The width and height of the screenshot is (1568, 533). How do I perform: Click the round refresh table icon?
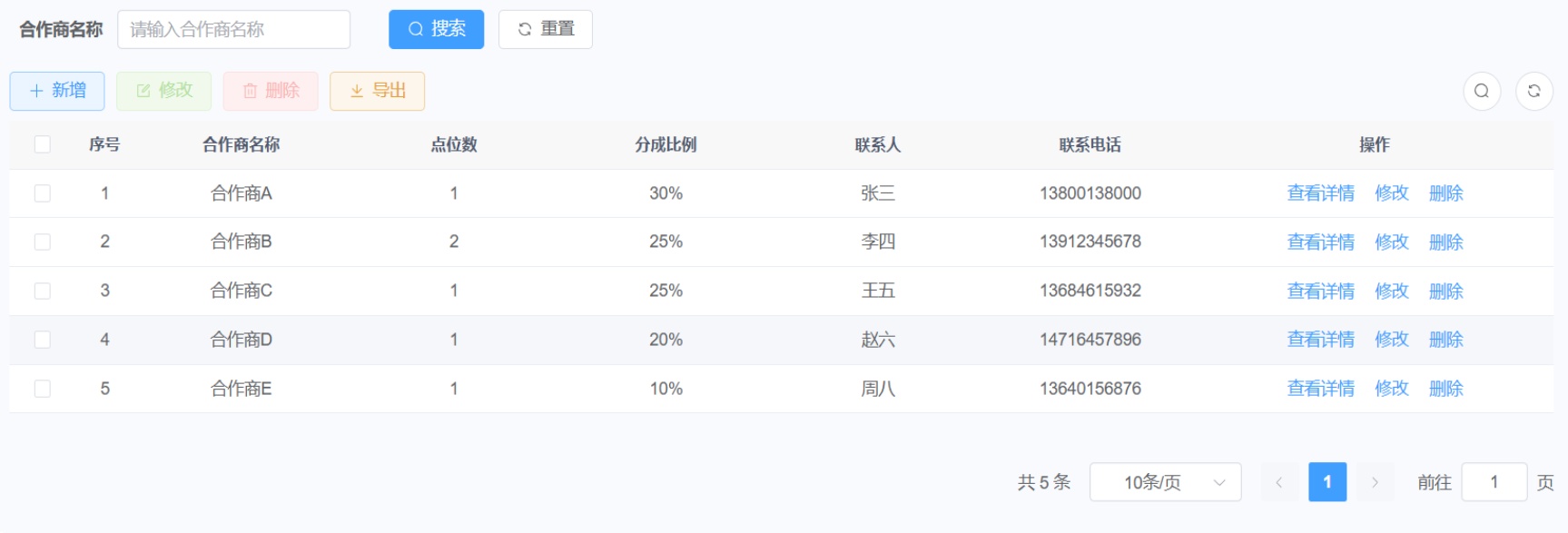[1533, 91]
